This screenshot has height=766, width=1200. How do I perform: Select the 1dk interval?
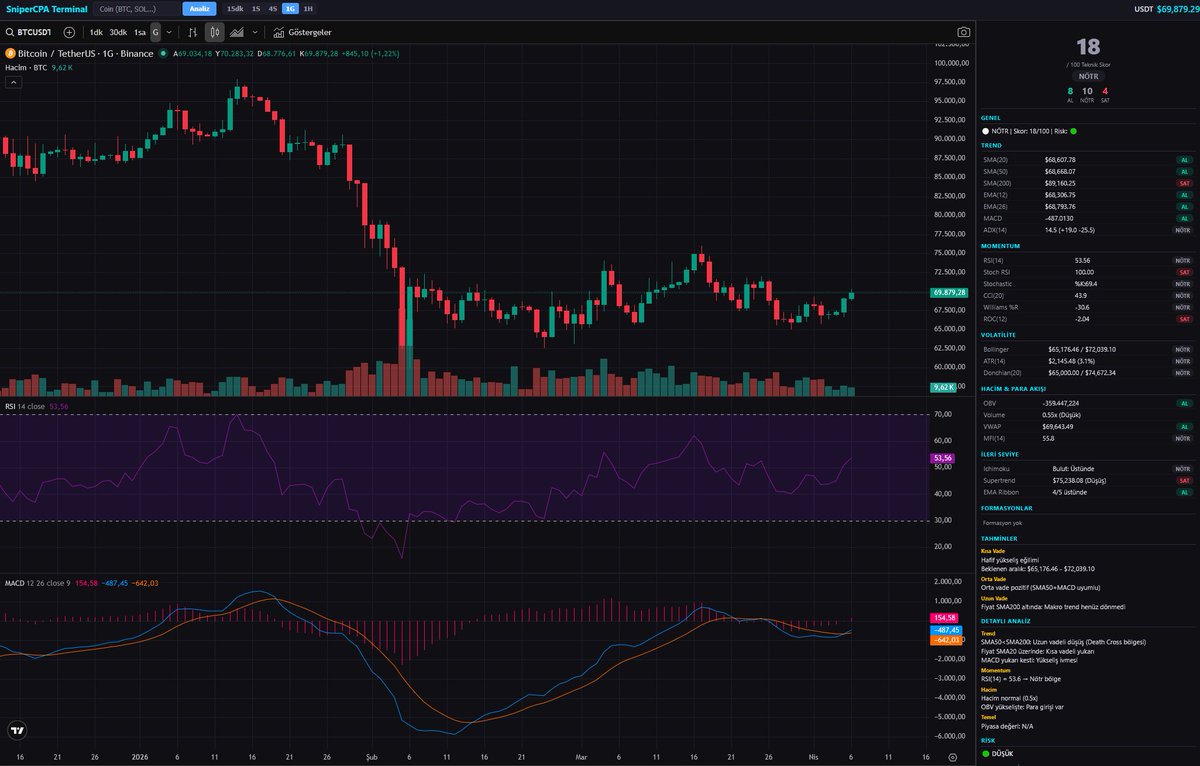coord(96,32)
